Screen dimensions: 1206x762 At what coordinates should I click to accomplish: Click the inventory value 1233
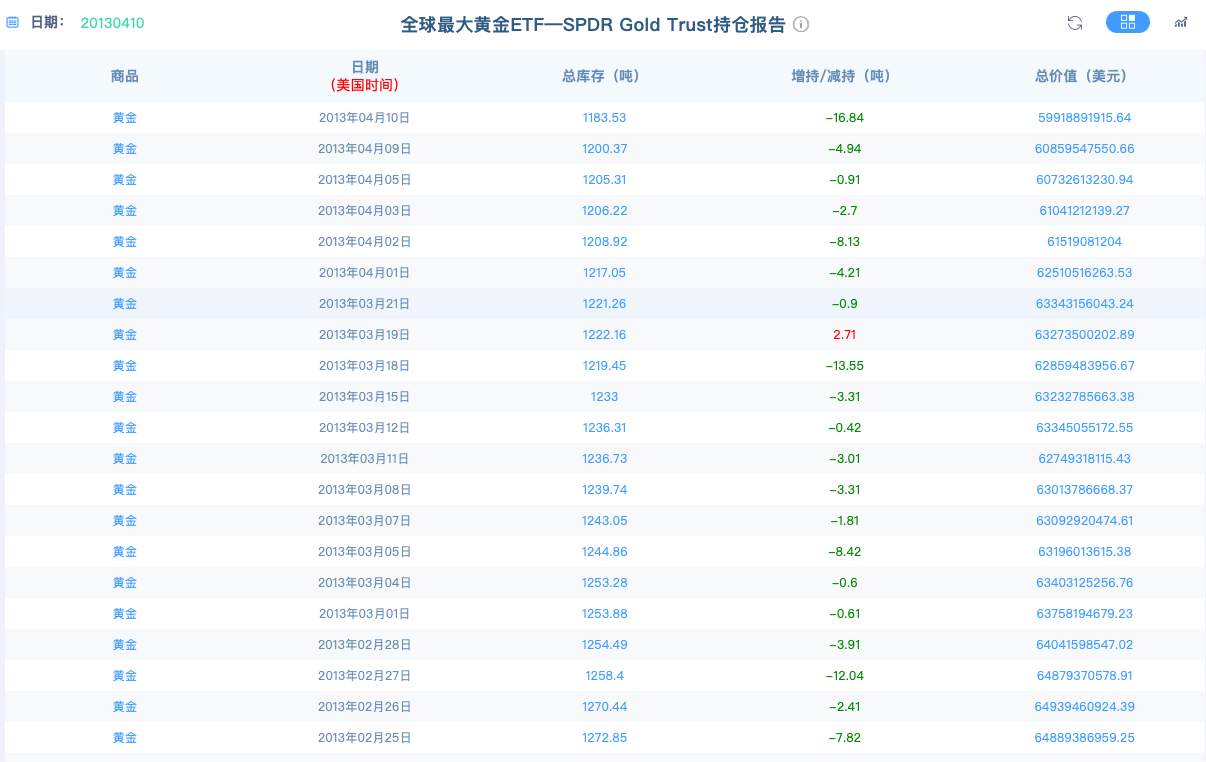click(604, 397)
